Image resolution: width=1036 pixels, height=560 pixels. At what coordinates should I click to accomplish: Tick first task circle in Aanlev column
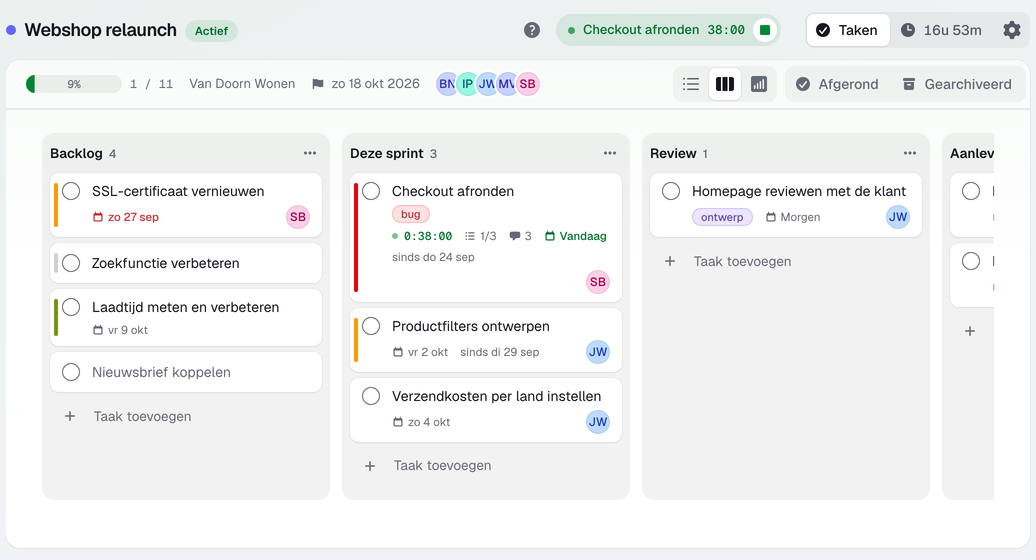click(x=971, y=192)
